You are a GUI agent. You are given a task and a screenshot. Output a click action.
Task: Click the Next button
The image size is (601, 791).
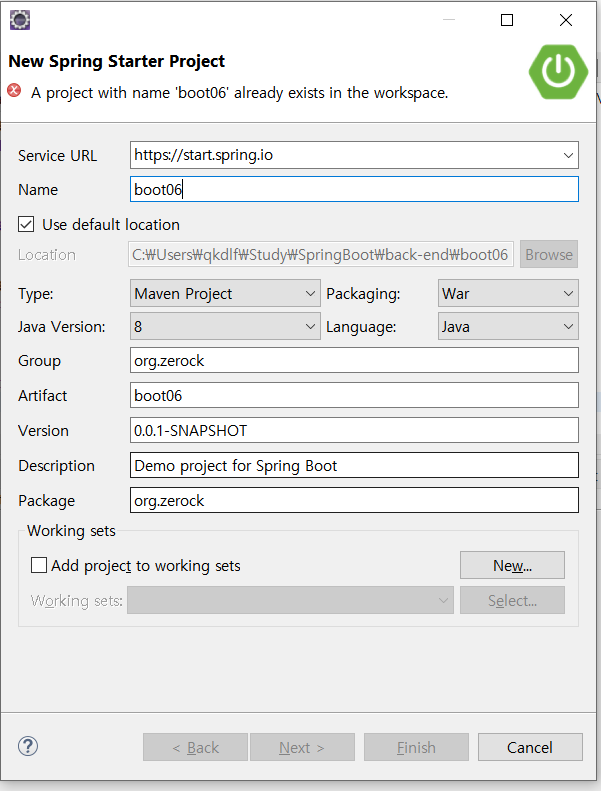(302, 747)
